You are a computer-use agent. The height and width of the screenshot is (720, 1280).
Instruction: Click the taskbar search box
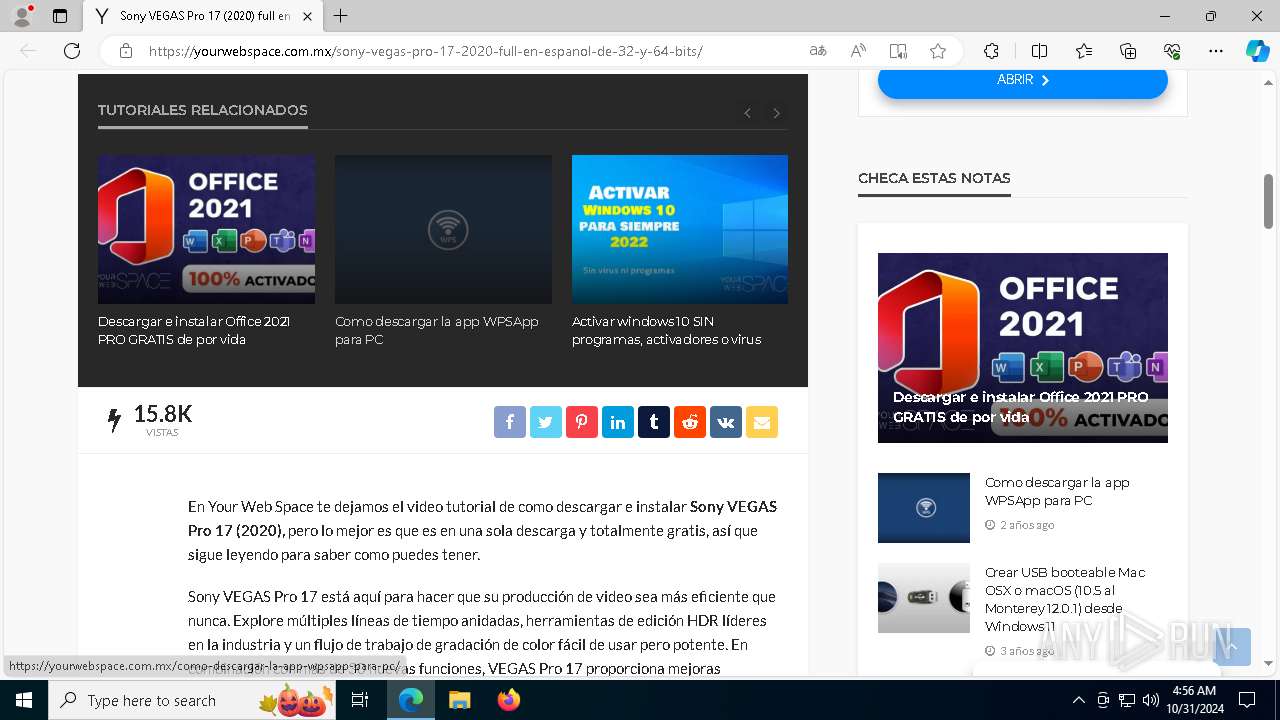tap(193, 700)
